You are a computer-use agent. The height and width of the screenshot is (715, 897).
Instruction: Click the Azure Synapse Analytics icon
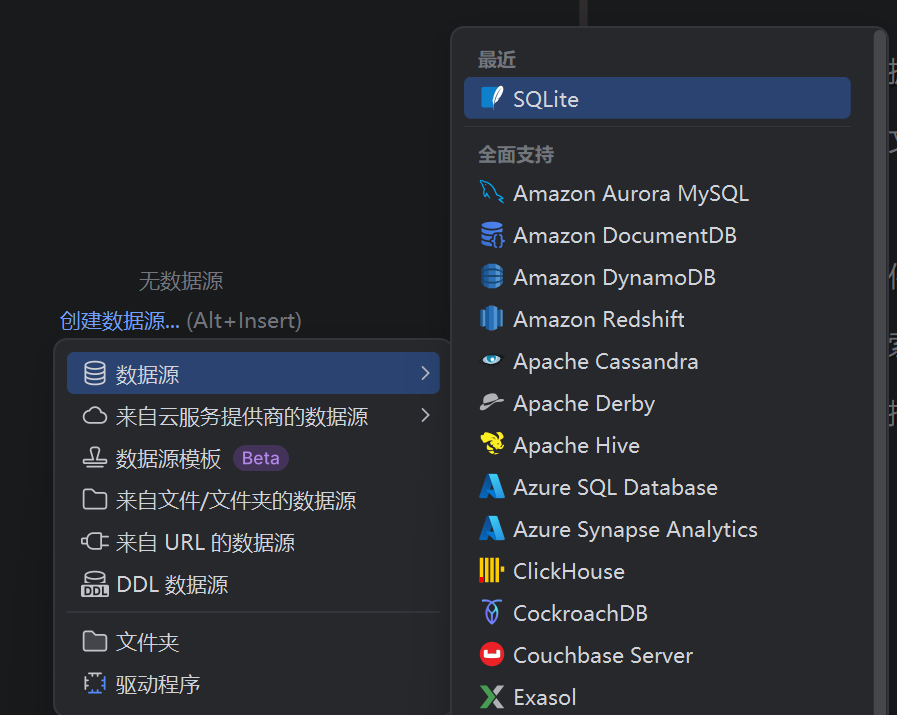point(492,528)
